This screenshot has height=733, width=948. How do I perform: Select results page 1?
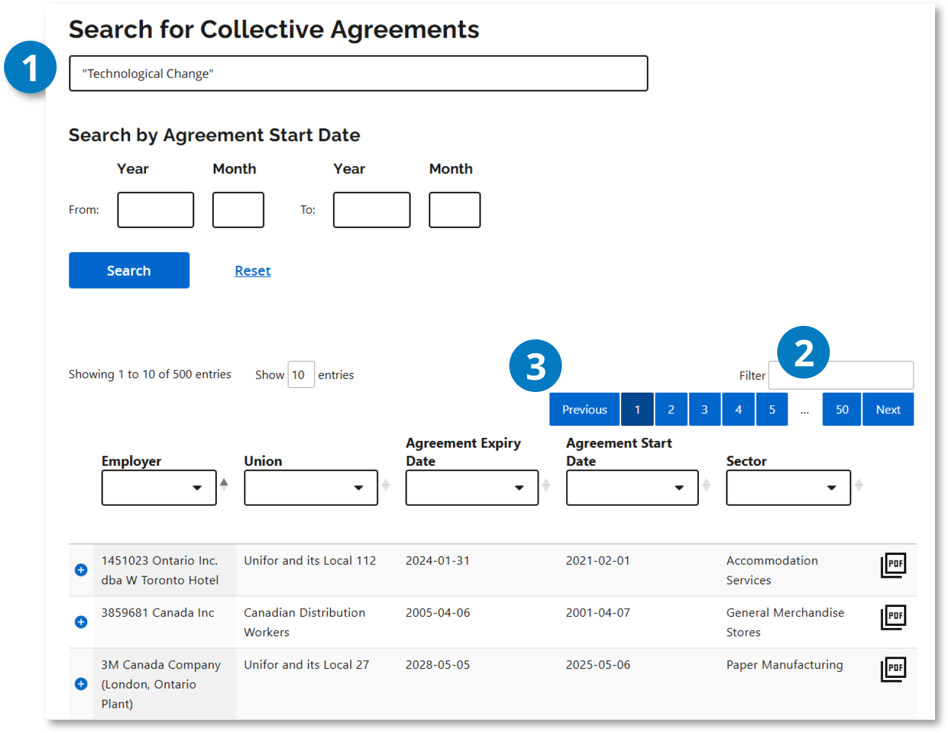[637, 409]
